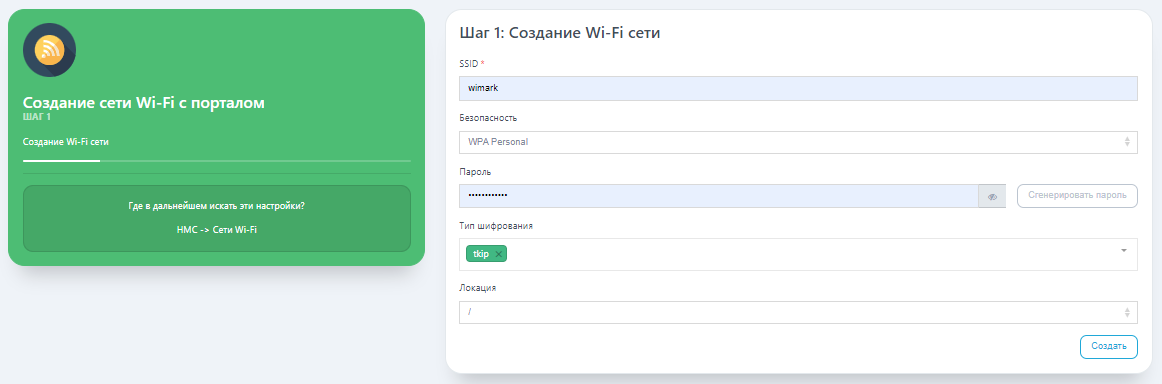
Task: Click the Где в дальнейшем искать hint box
Action: pos(216,218)
